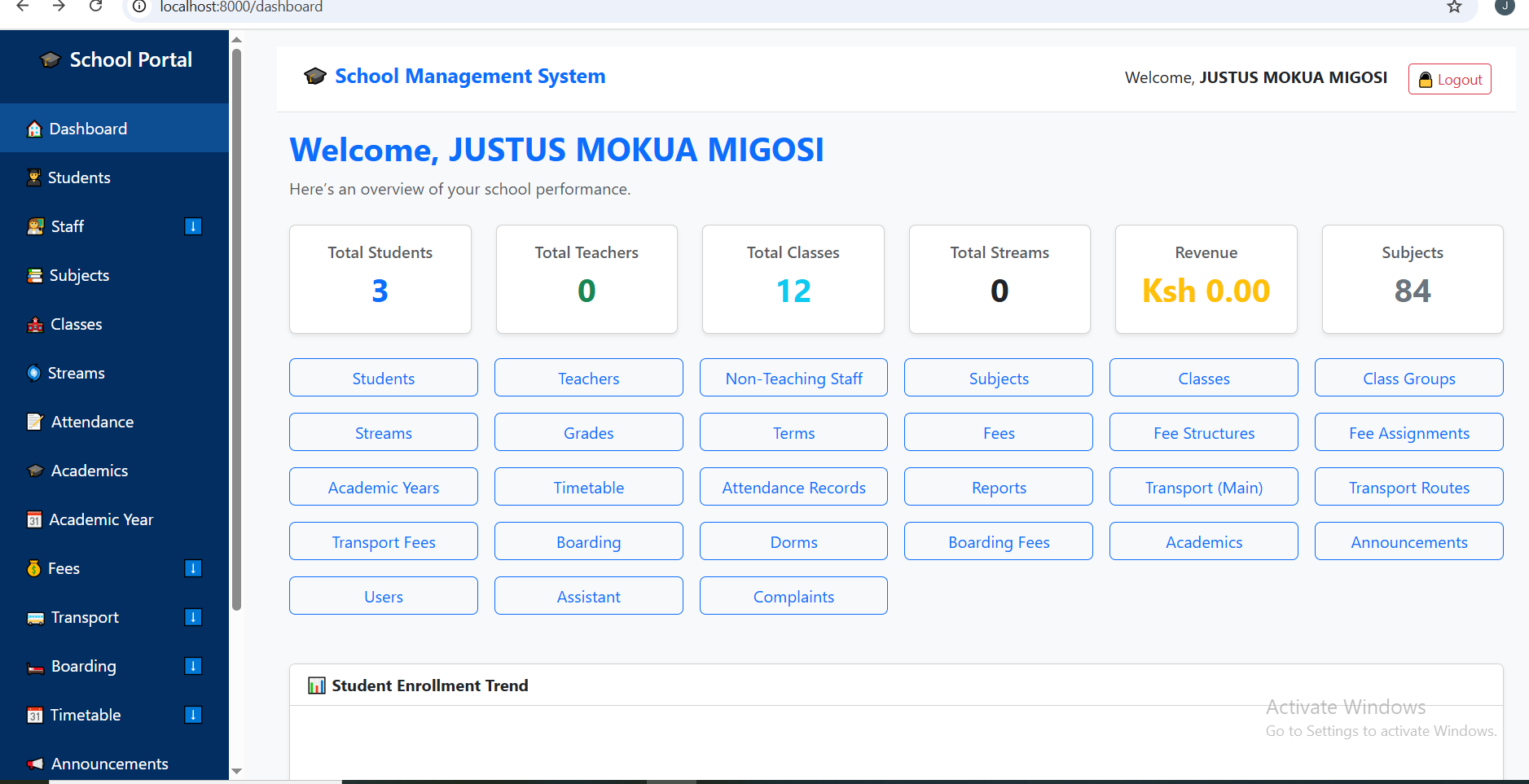
Task: Expand the Fees submenu arrow in sidebar
Action: click(193, 568)
